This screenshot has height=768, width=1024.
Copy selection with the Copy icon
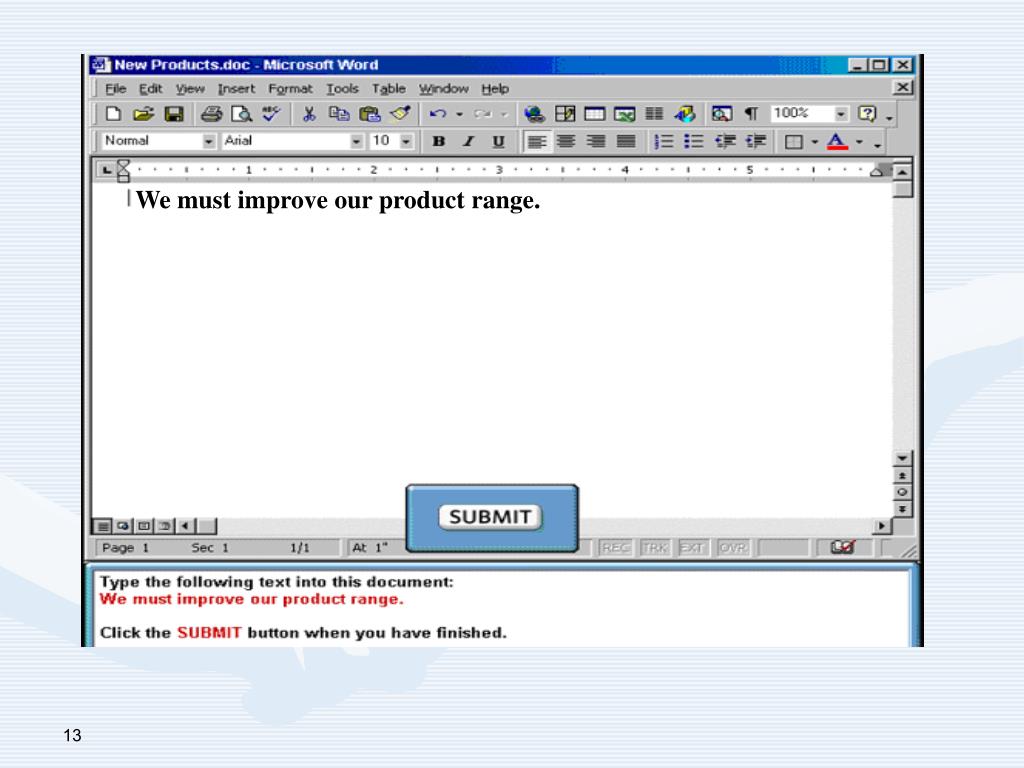[x=338, y=114]
